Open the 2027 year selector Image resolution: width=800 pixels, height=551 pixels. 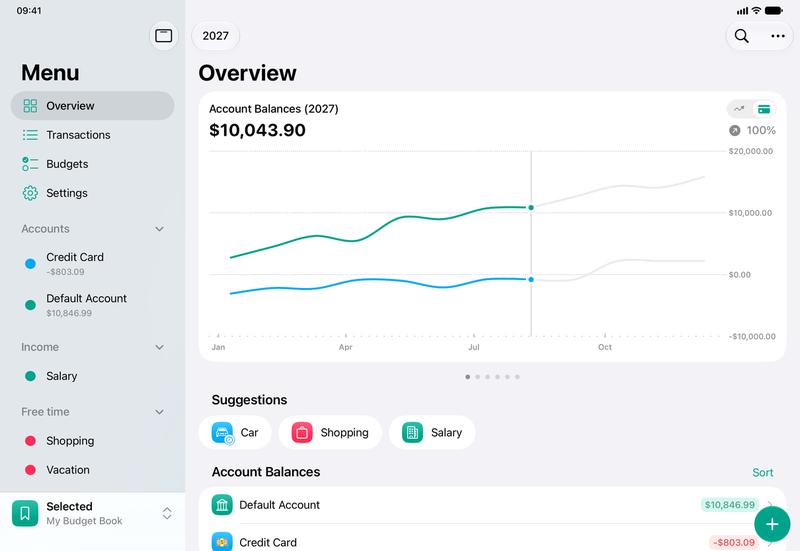215,36
